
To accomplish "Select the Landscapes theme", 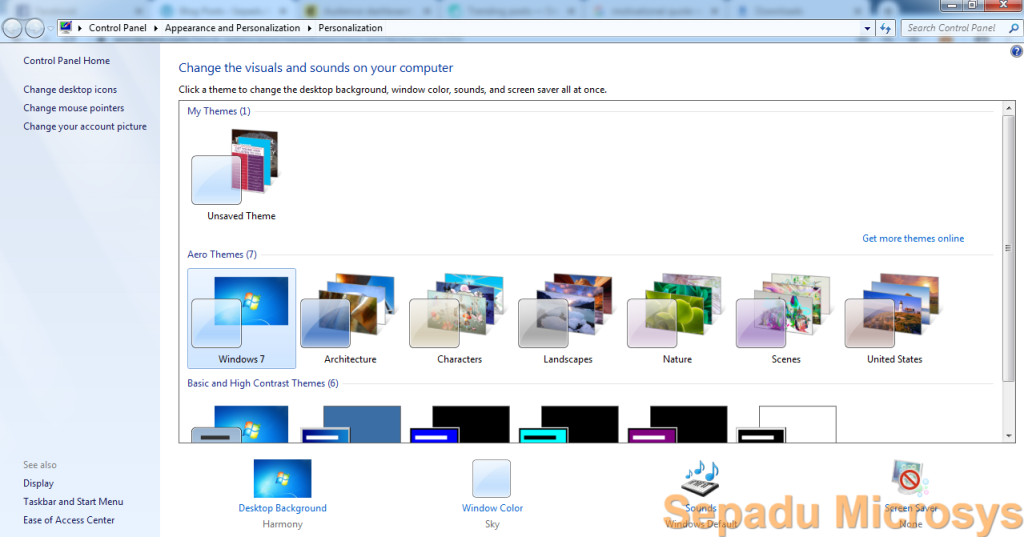I will (568, 318).
